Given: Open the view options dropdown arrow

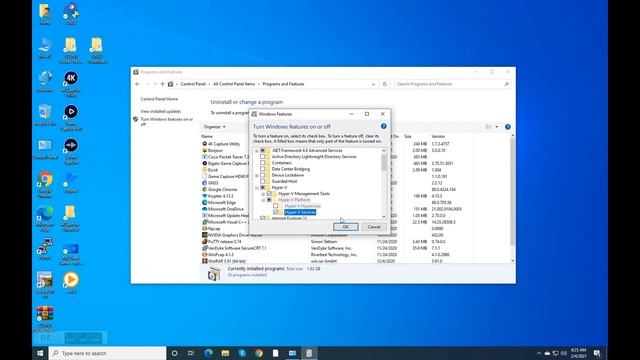Looking at the screenshot, I should [x=497, y=127].
